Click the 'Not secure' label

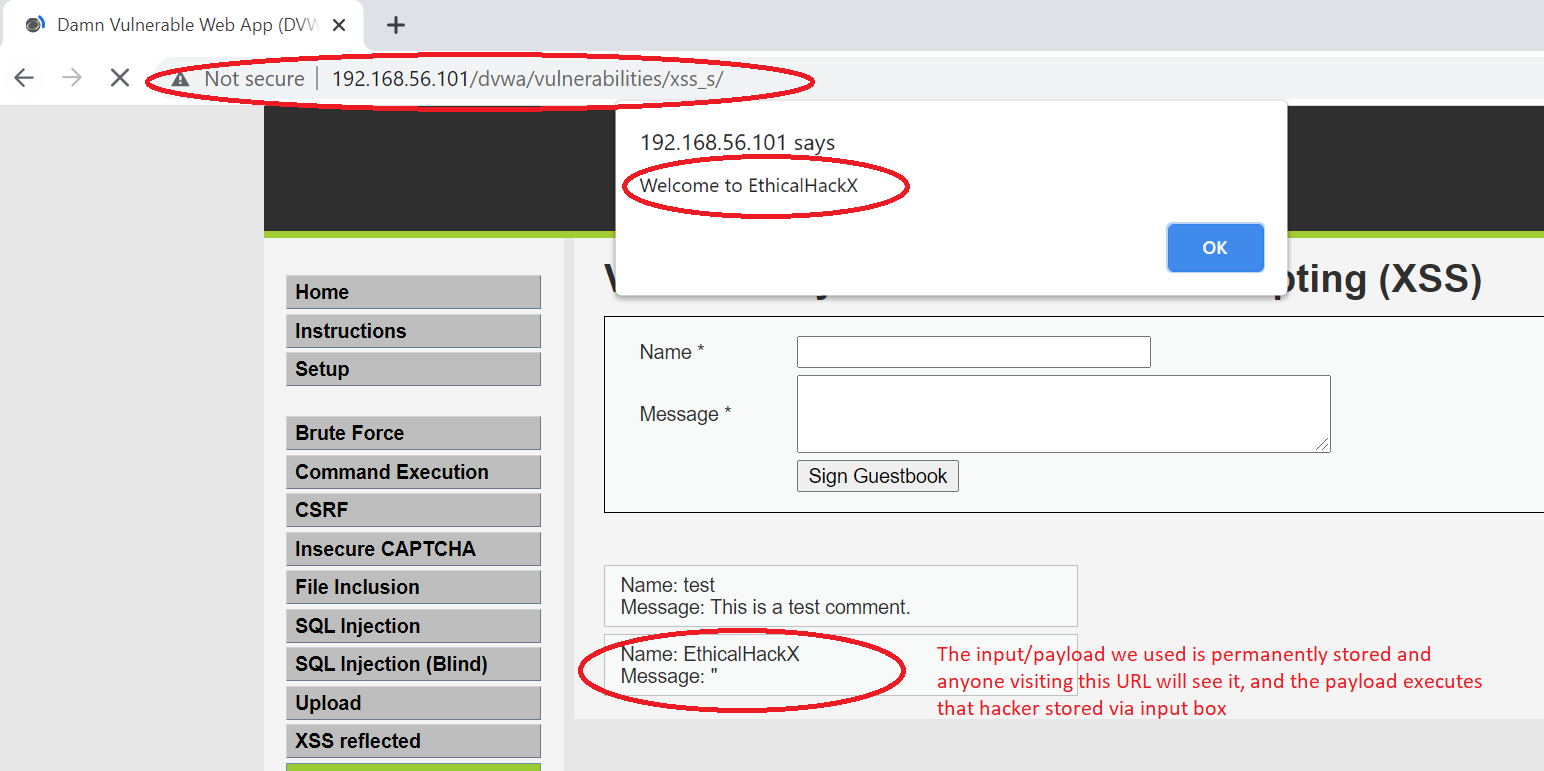(254, 79)
